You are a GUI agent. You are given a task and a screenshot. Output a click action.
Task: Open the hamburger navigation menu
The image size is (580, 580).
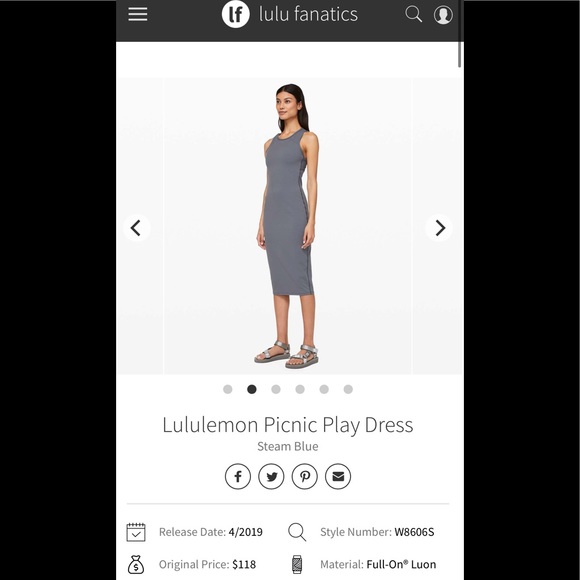(x=138, y=14)
